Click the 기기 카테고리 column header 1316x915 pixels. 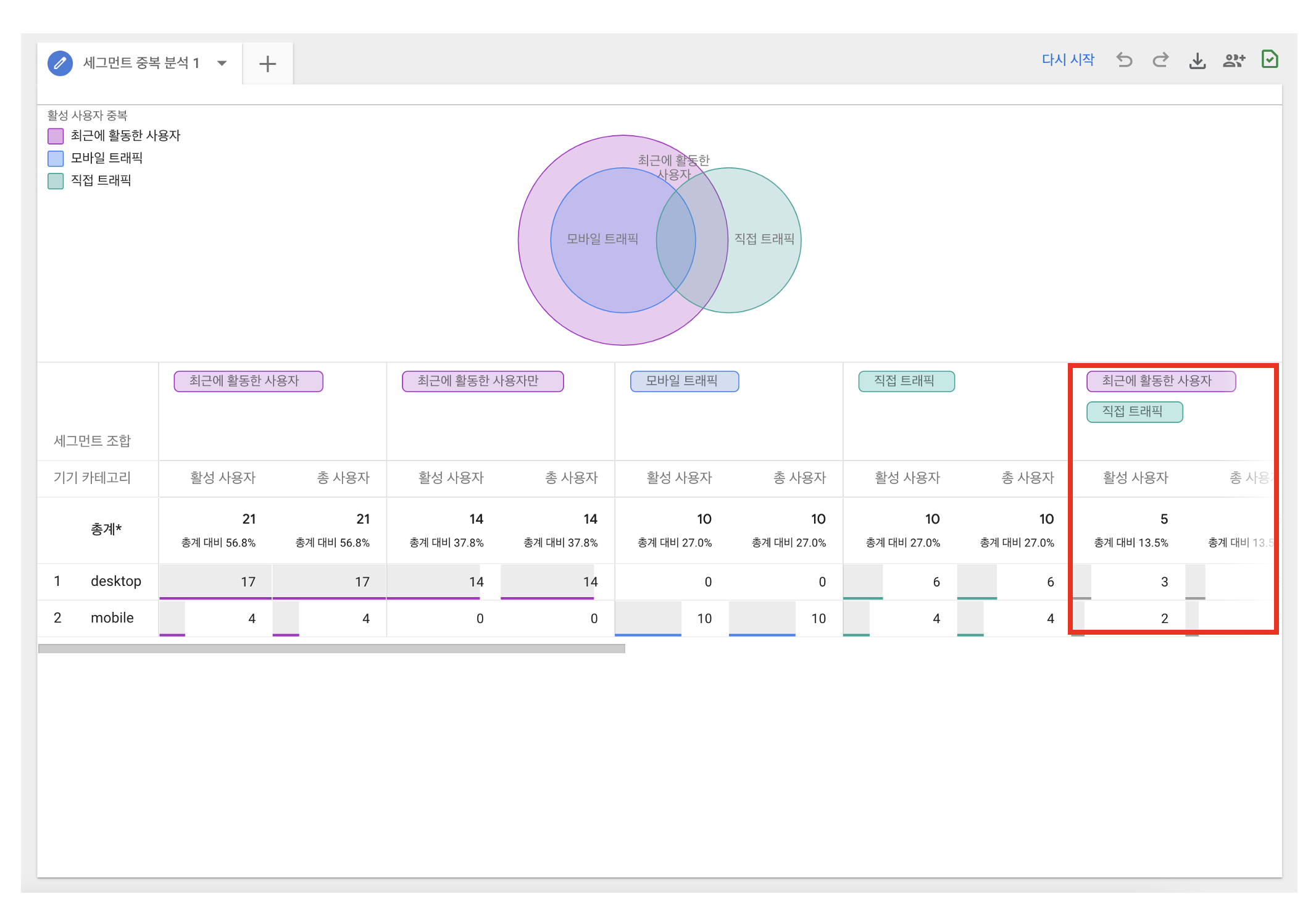92,477
